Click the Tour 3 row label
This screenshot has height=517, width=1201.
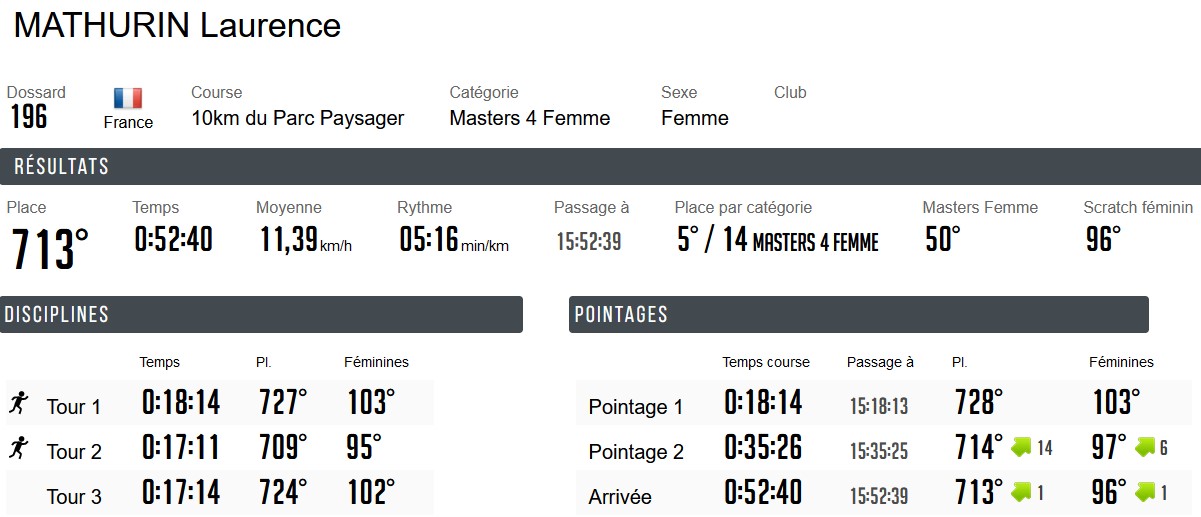coord(74,497)
